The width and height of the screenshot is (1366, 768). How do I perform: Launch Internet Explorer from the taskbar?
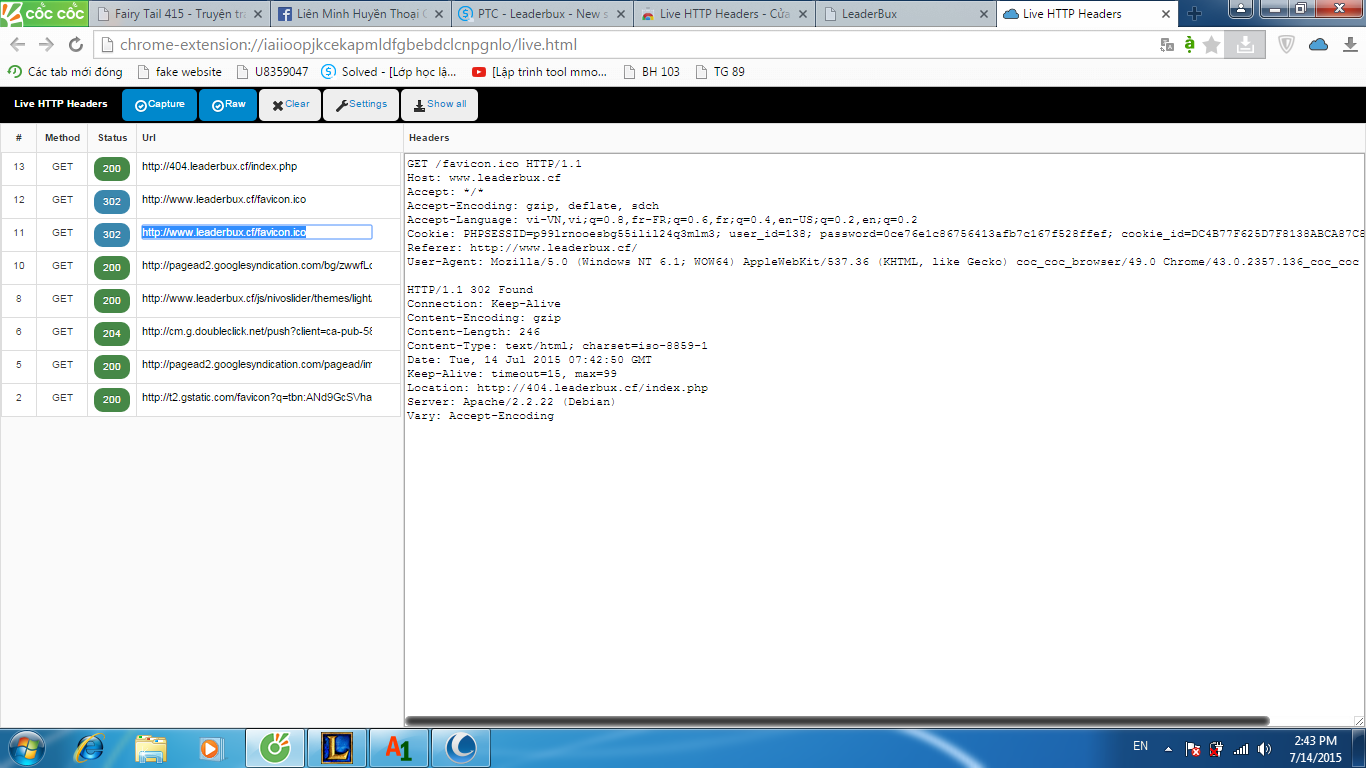click(91, 748)
